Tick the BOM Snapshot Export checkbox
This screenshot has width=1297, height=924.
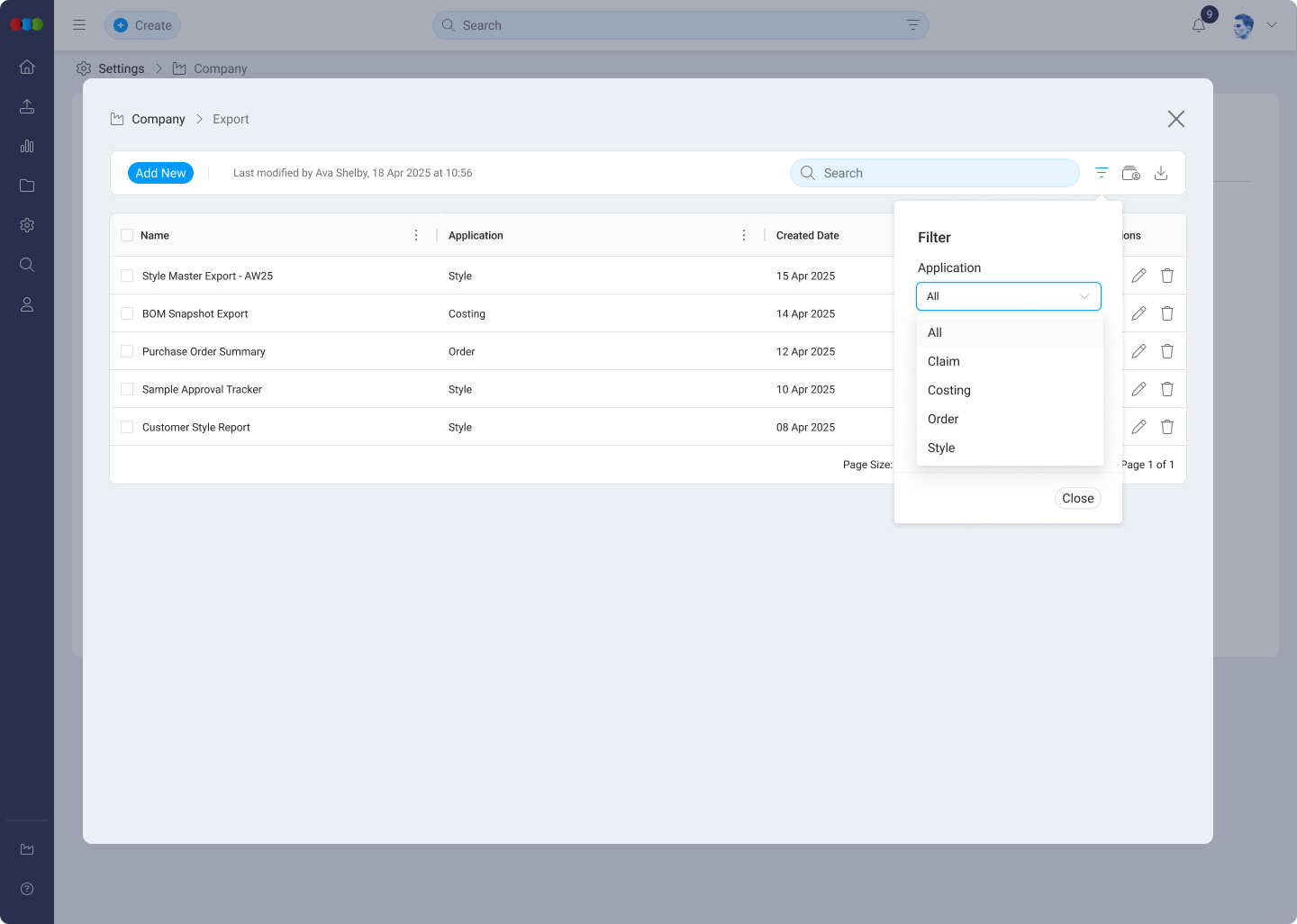127,313
